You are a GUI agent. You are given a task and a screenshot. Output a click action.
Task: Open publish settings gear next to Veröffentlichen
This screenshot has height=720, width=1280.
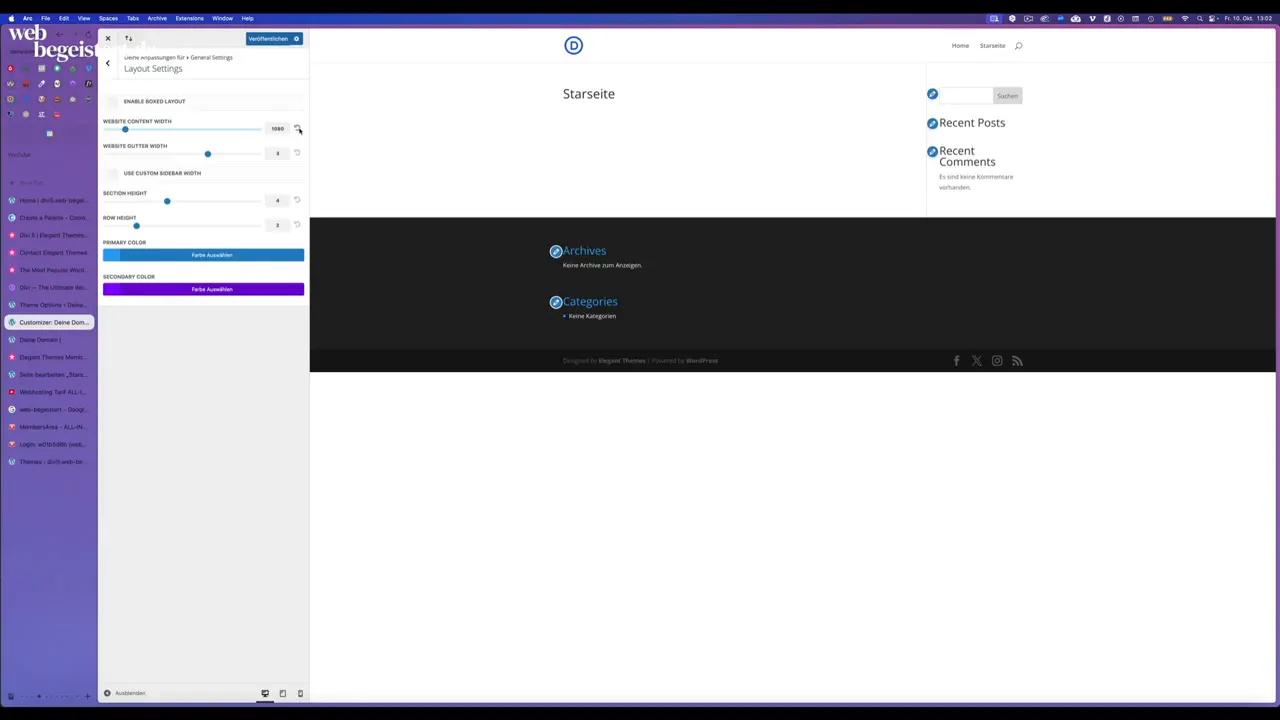click(x=296, y=39)
